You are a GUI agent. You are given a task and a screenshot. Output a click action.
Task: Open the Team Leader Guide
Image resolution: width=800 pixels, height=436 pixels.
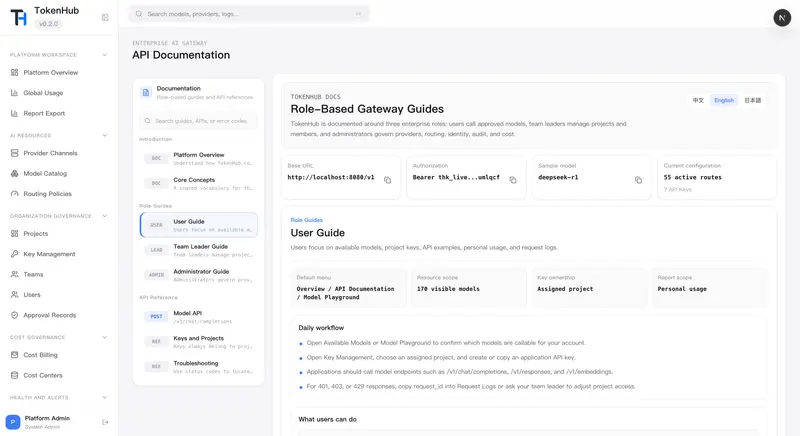tap(198, 250)
